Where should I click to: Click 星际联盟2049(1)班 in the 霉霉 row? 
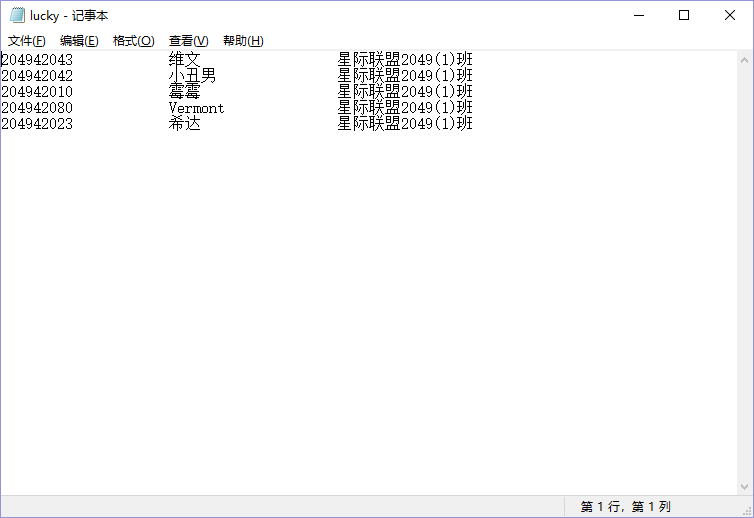(405, 91)
